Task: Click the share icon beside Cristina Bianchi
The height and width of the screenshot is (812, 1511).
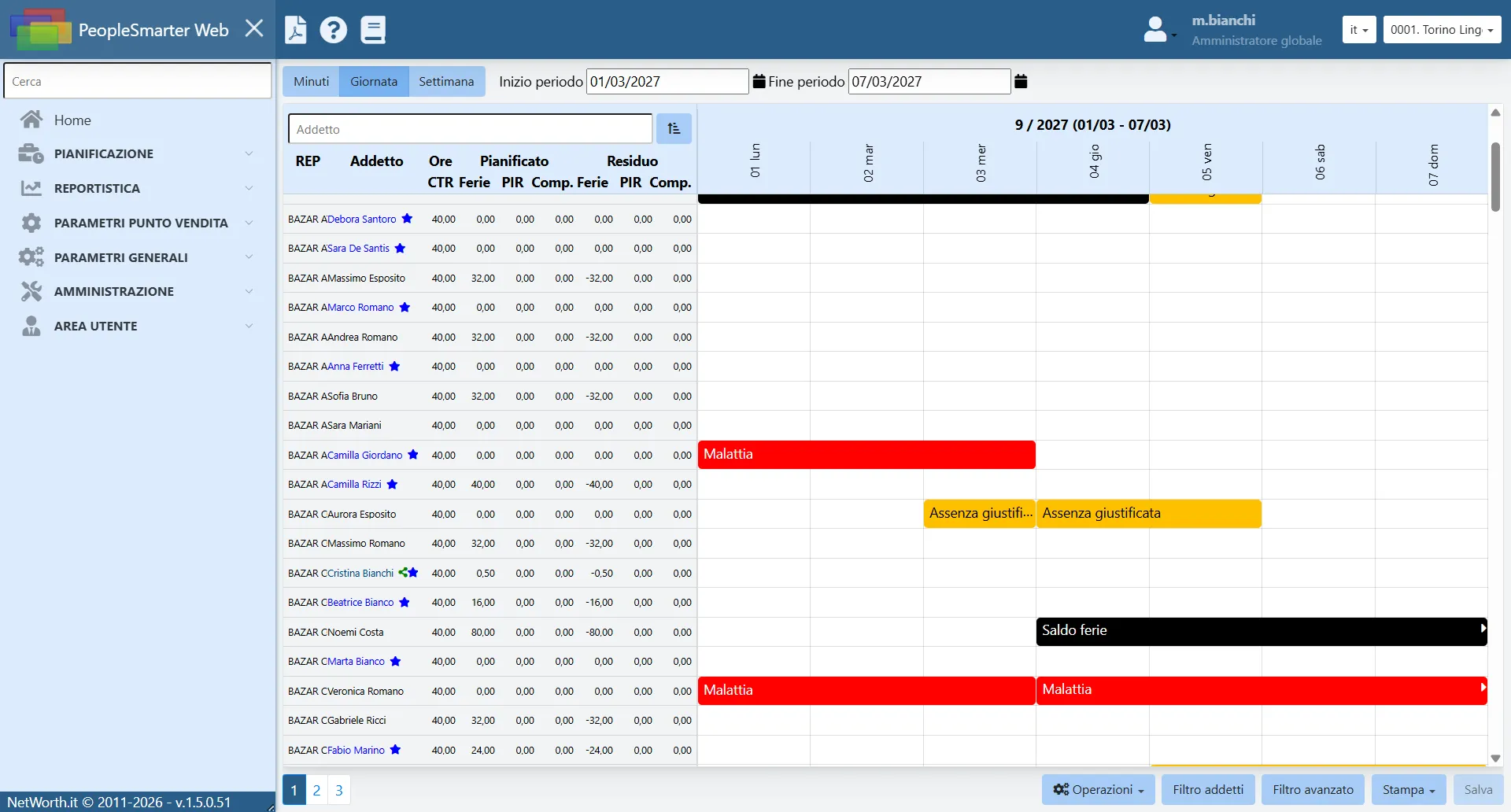Action: point(403,573)
